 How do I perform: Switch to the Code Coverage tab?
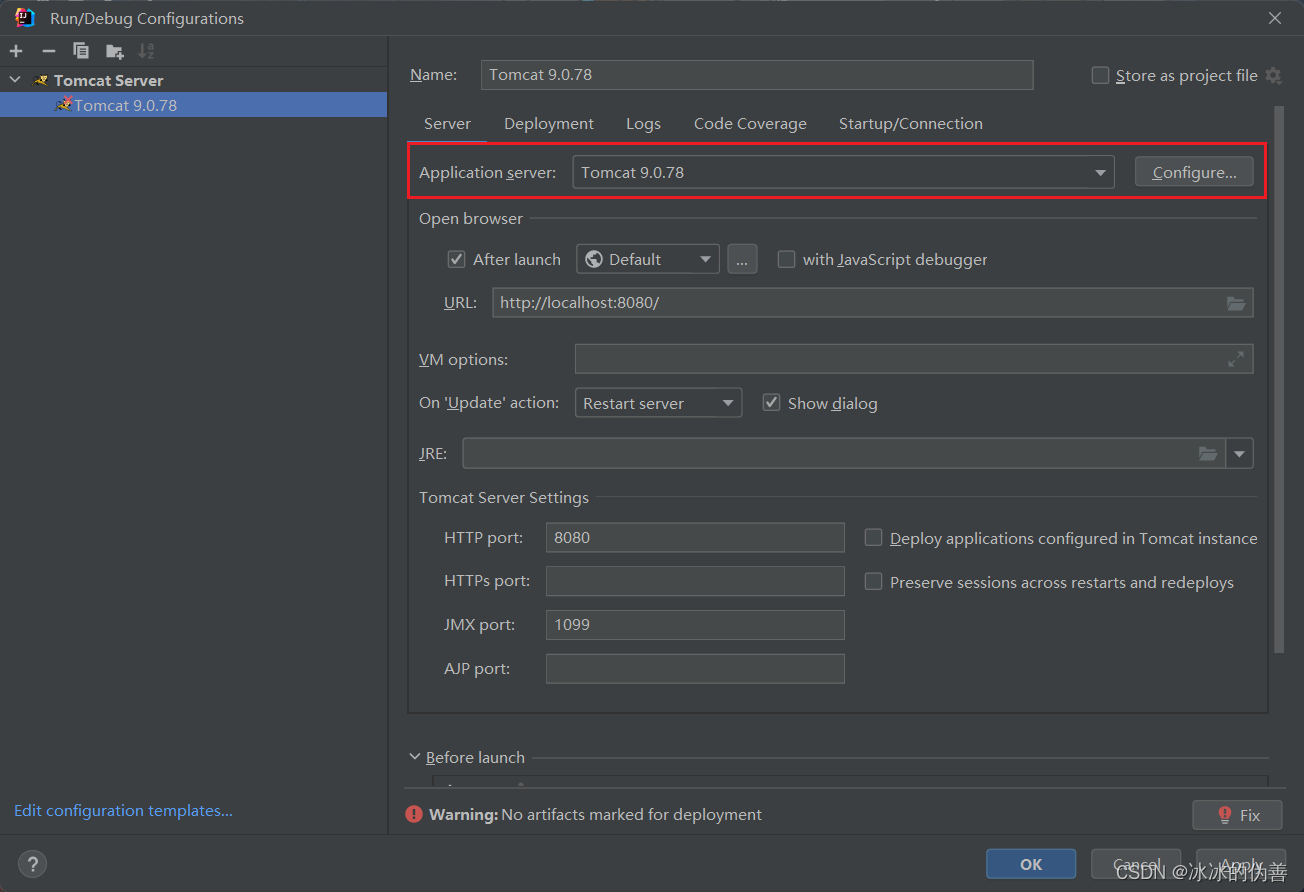750,124
